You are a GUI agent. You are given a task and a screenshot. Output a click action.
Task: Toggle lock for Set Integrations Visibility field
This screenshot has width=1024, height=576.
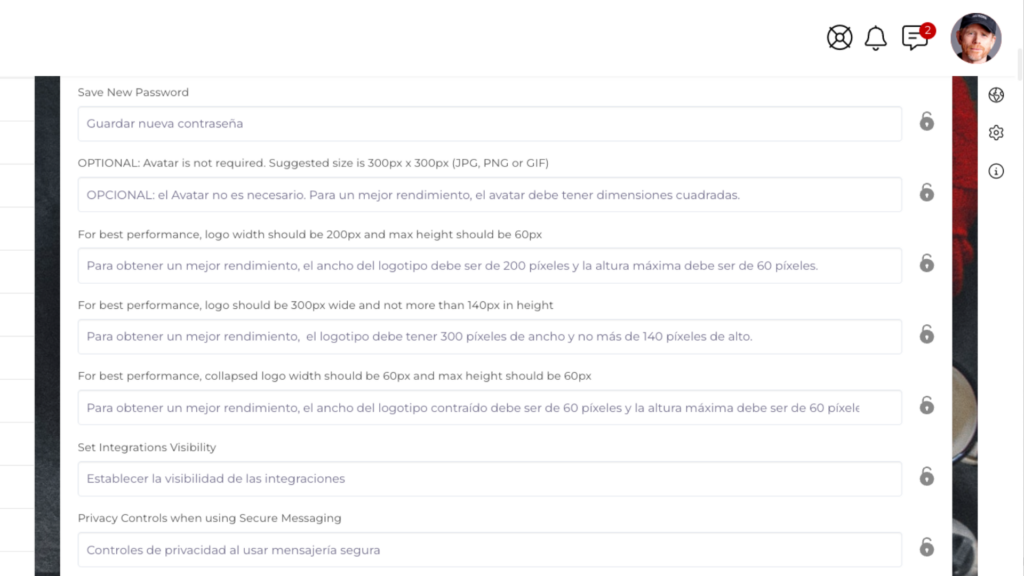click(x=927, y=477)
